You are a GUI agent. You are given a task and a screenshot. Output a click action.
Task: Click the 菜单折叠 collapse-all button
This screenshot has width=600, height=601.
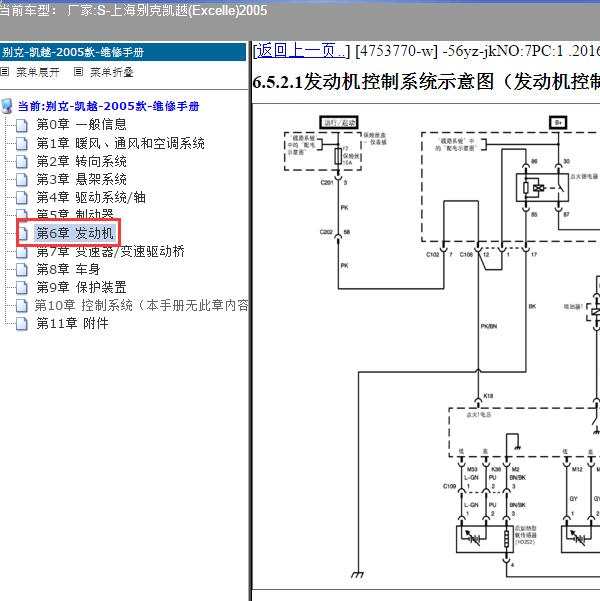(x=112, y=72)
